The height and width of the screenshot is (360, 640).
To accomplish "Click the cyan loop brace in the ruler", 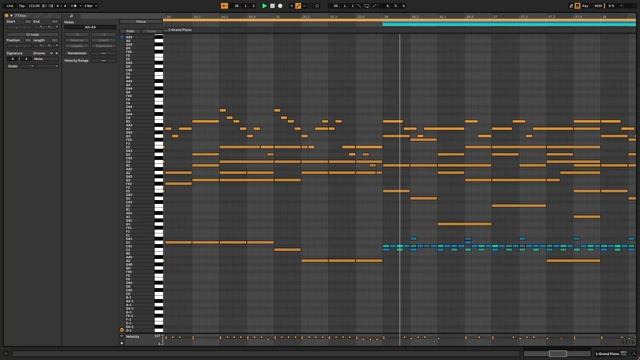I will pyautogui.click(x=509, y=24).
